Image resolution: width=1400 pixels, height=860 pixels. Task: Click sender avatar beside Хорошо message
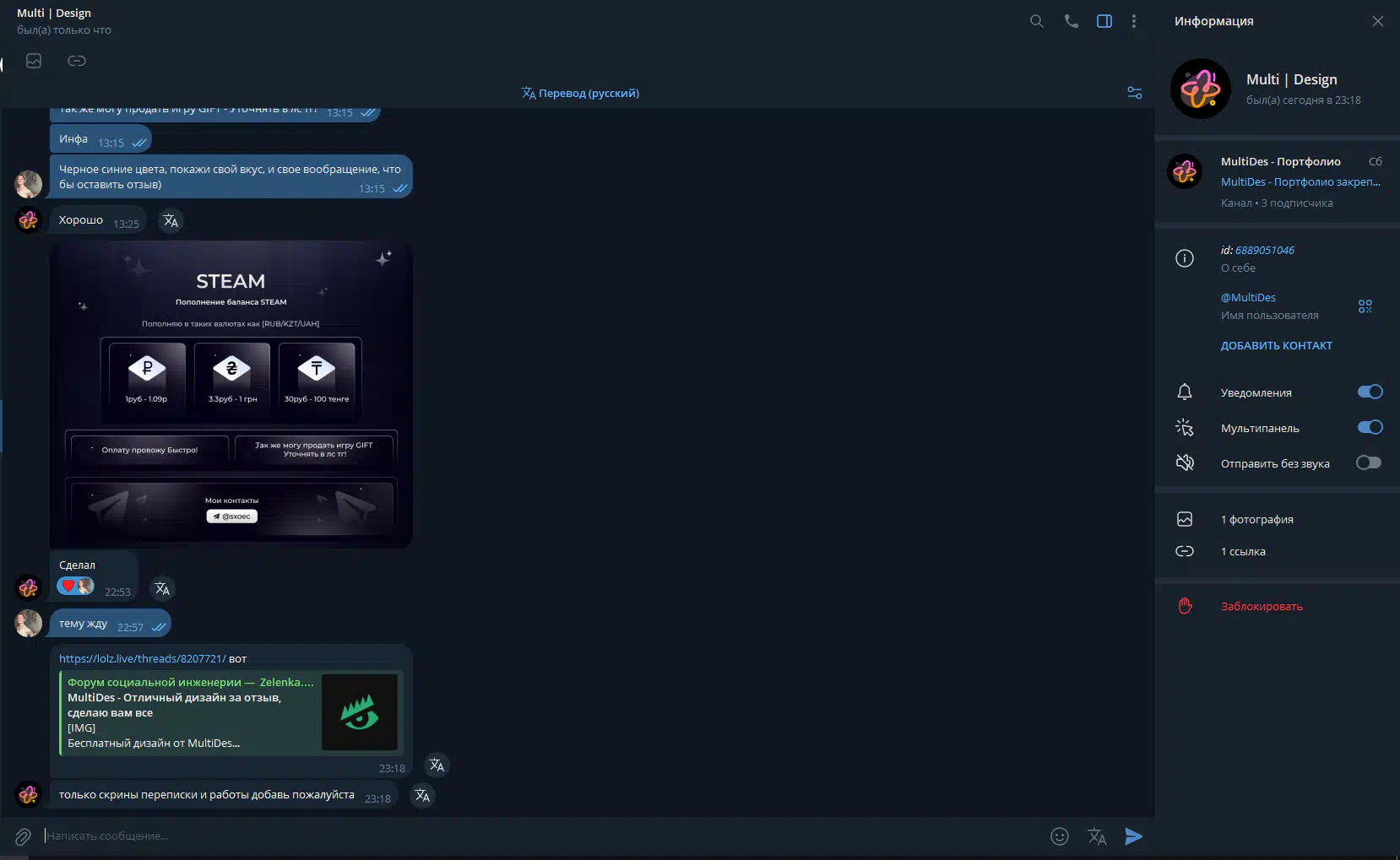[28, 220]
